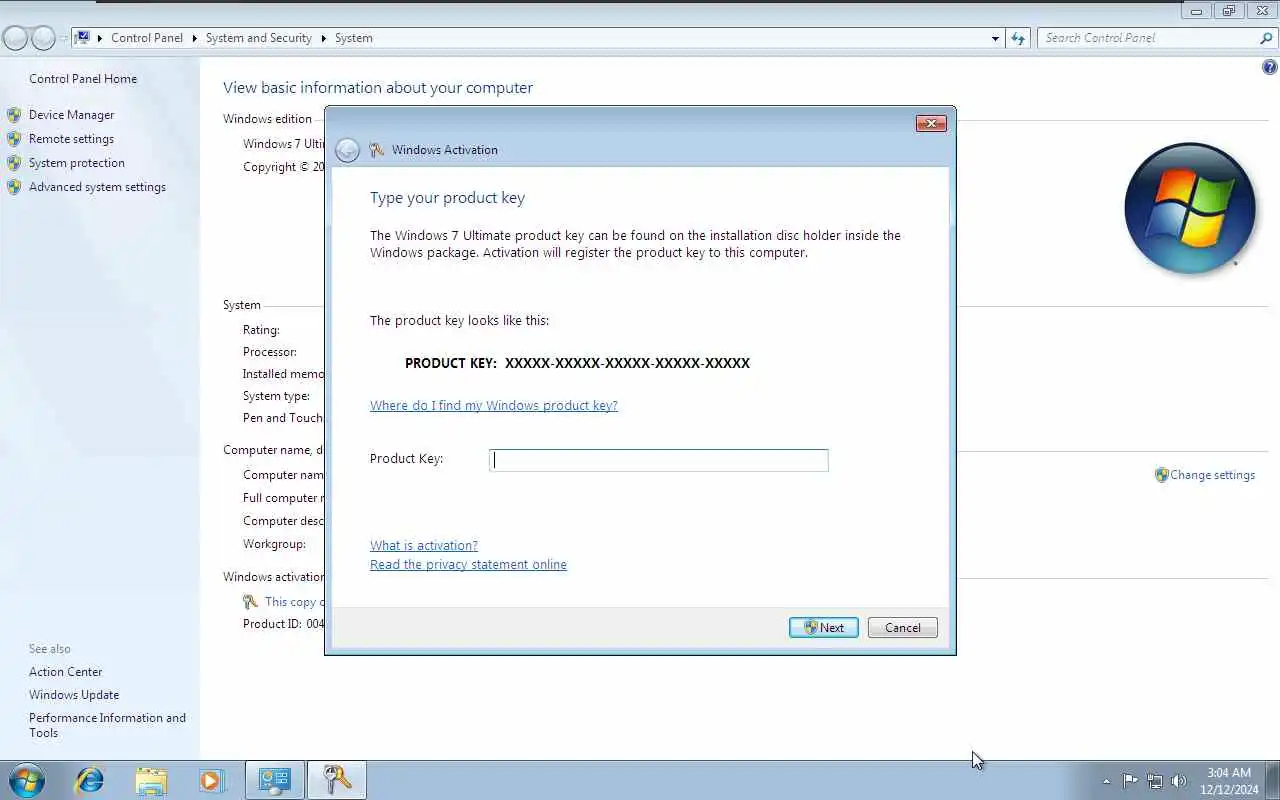Open the address bar history dropdown
This screenshot has height=800, width=1280.
coord(995,38)
